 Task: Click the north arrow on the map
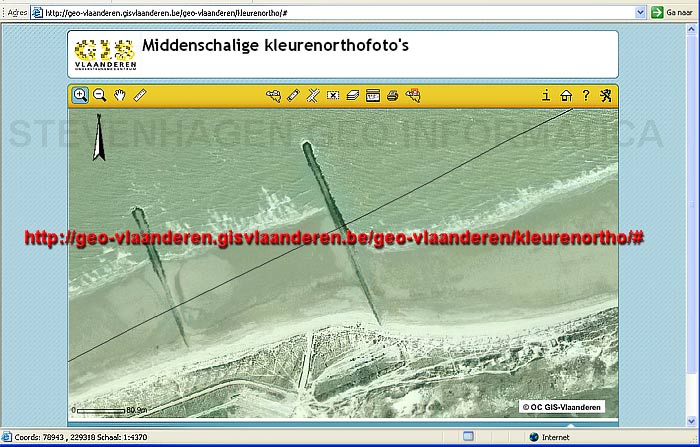(x=99, y=137)
